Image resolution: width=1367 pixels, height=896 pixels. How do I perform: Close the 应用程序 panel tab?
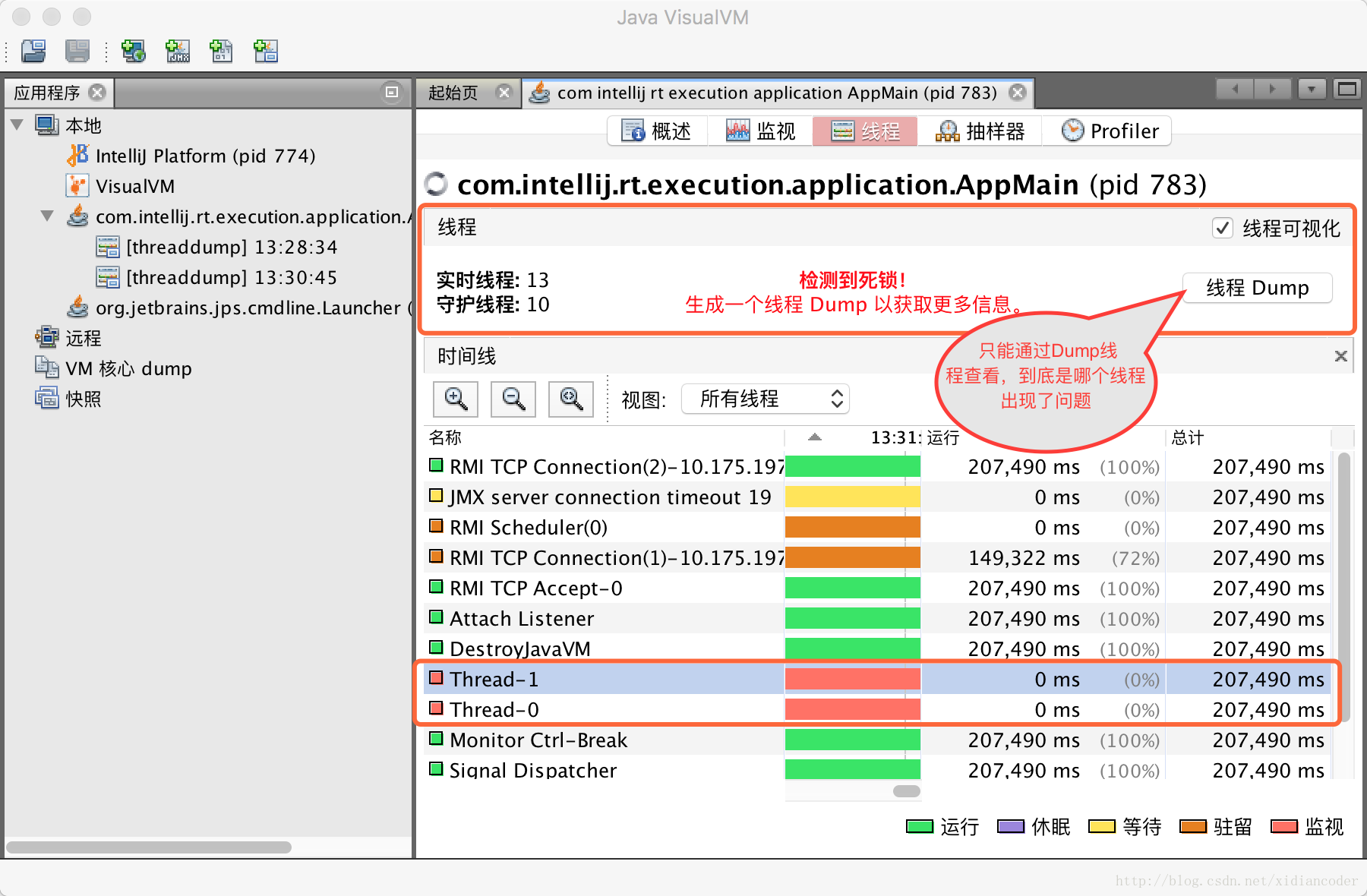coord(97,92)
